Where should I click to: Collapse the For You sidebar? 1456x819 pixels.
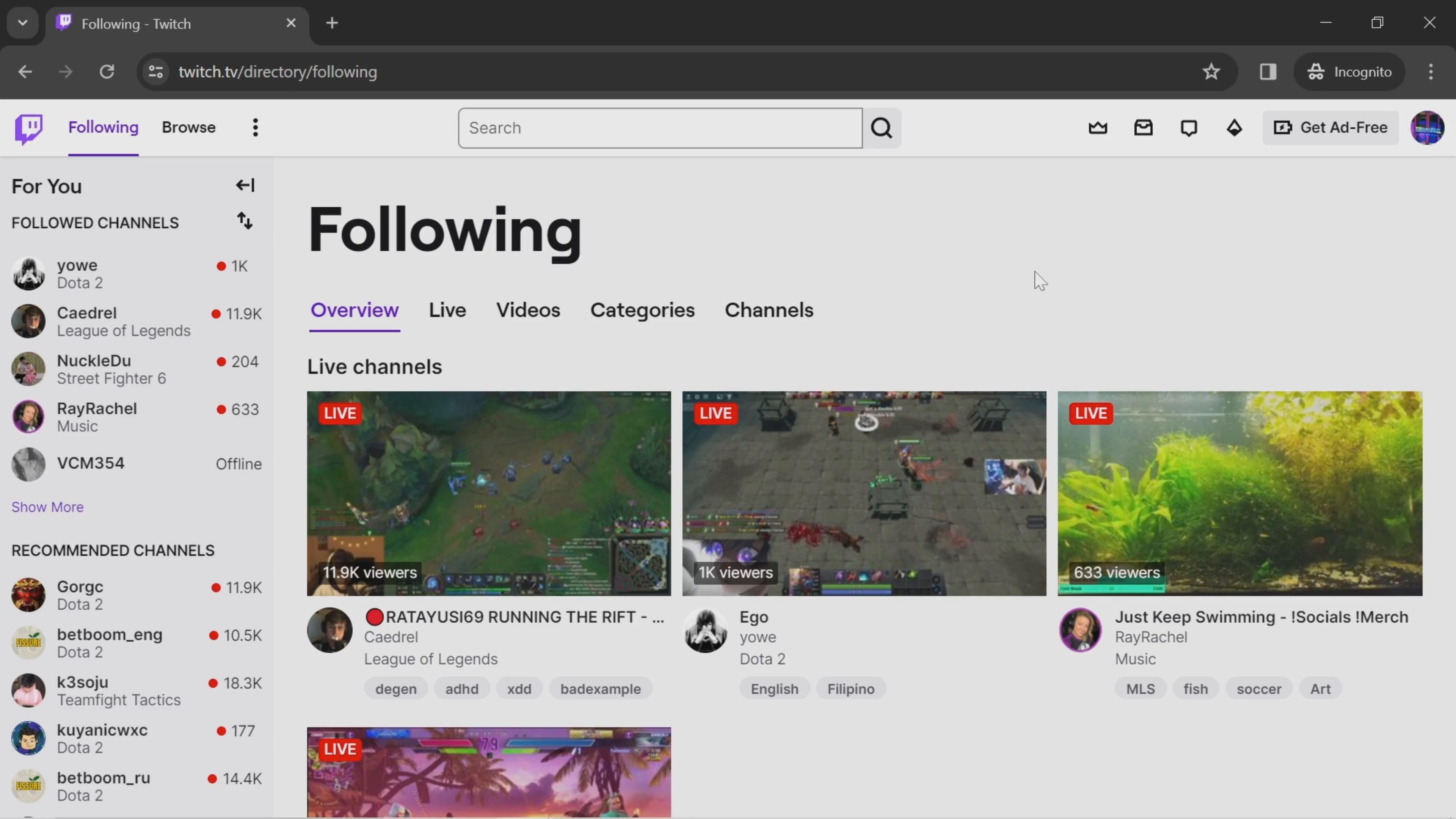(245, 185)
